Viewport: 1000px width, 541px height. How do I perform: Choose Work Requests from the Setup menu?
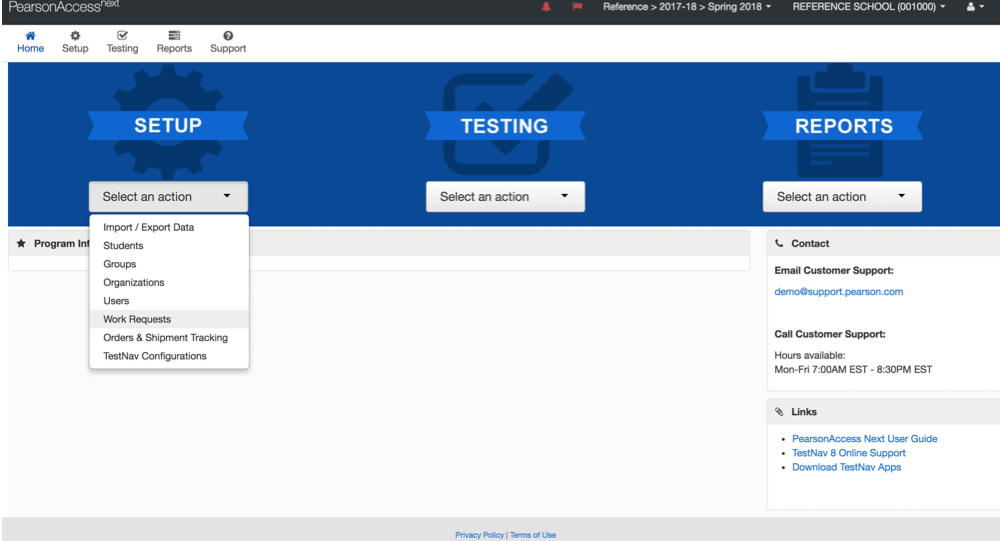pyautogui.click(x=169, y=319)
